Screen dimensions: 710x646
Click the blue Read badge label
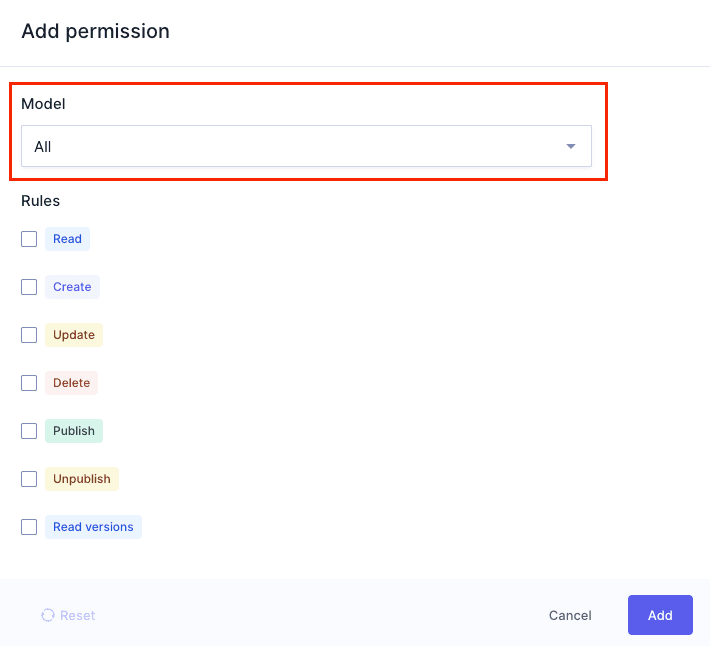pos(67,239)
